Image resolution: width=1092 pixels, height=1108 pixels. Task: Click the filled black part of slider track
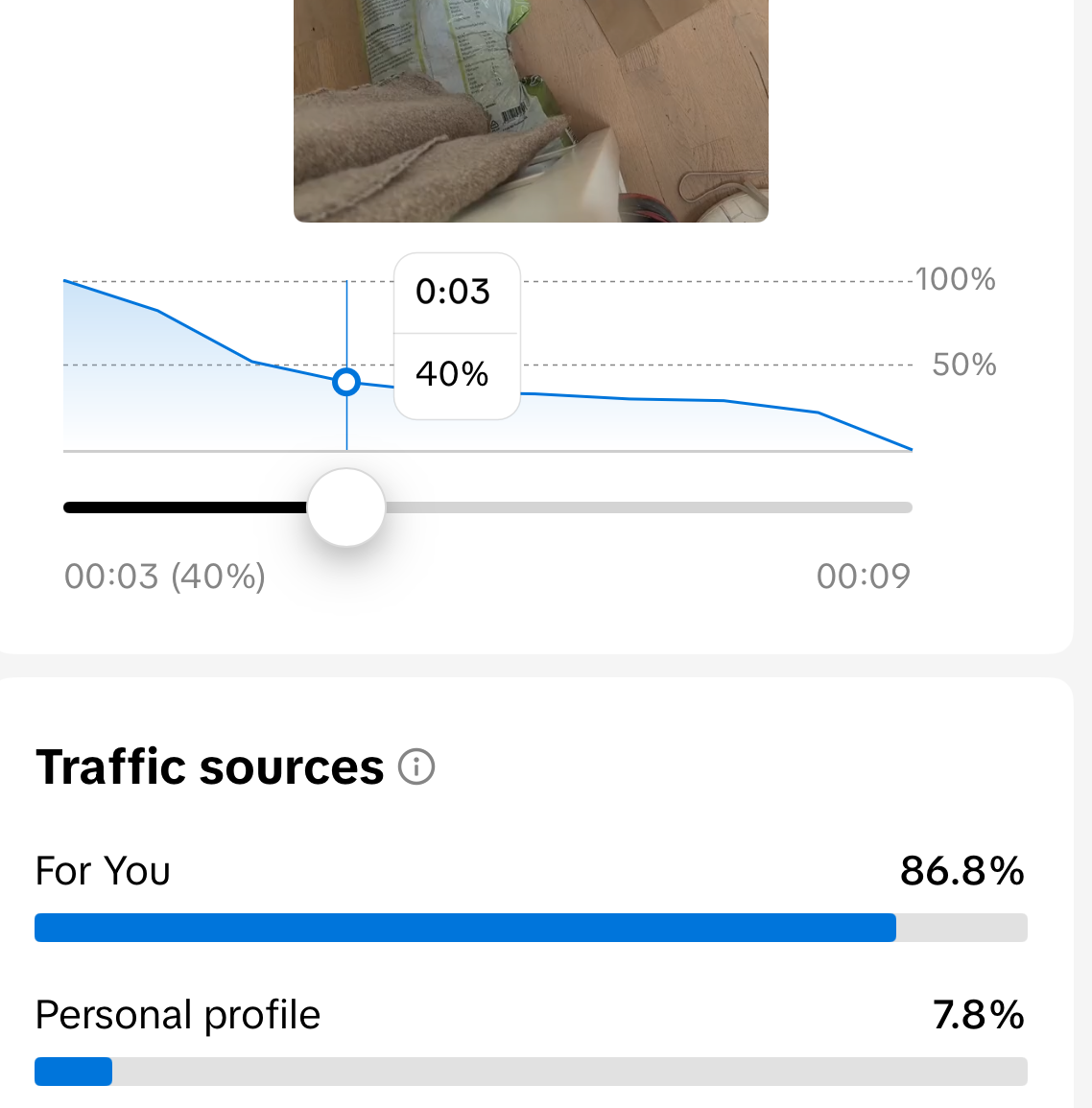pos(185,507)
